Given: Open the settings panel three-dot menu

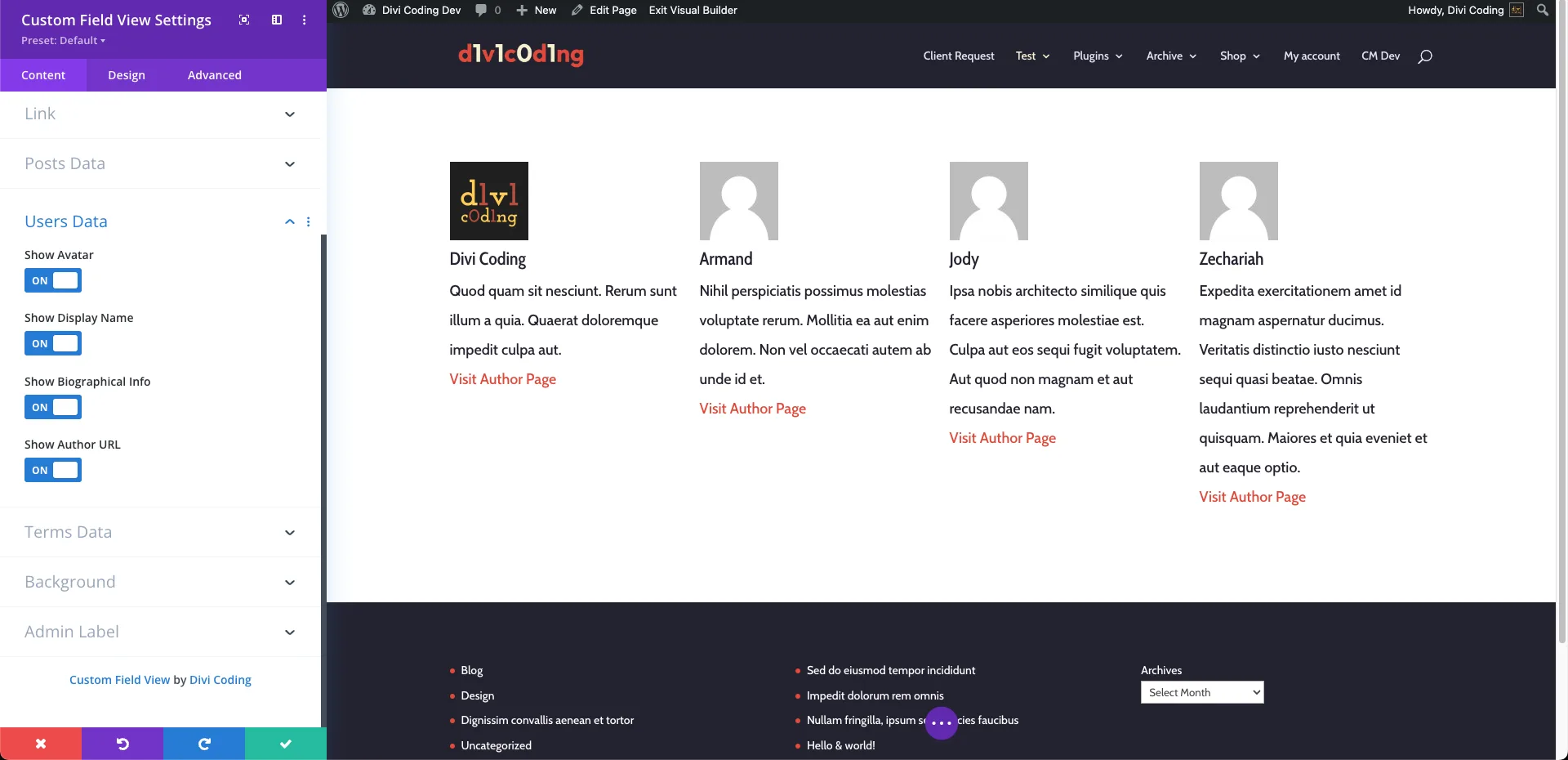Looking at the screenshot, I should pos(305,20).
